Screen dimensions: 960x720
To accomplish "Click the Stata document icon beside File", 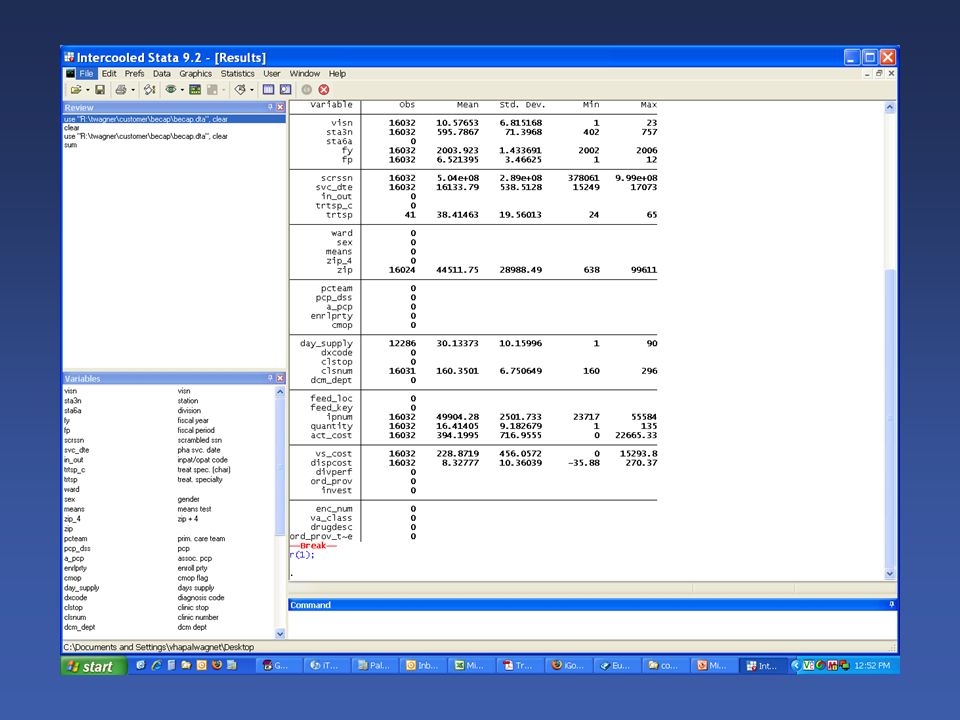I will pos(70,73).
